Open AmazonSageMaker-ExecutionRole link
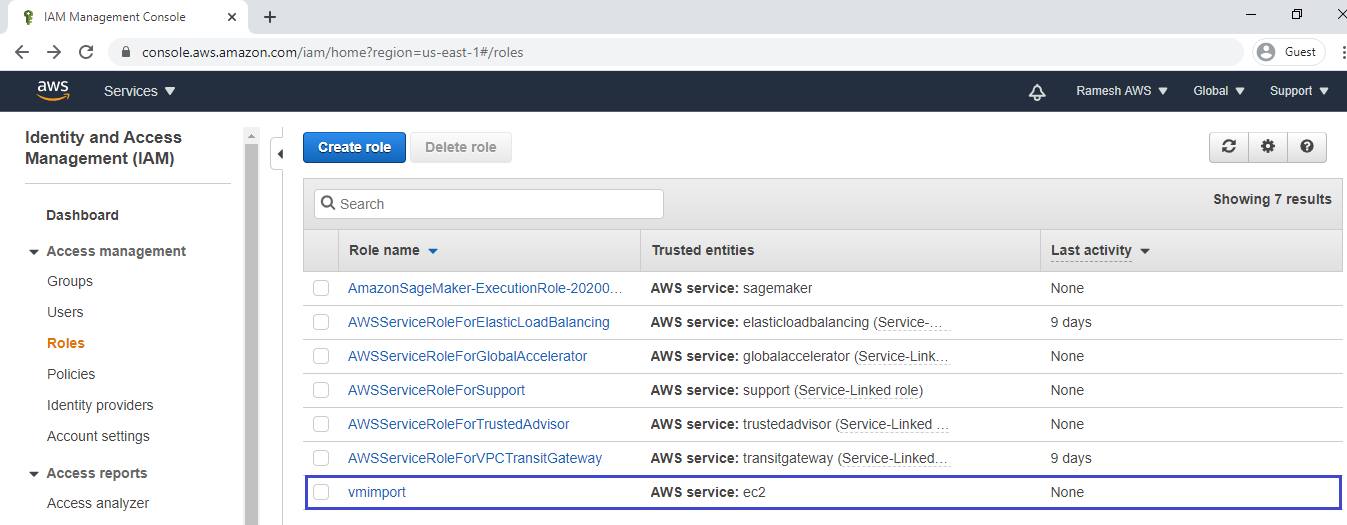The image size is (1347, 525). 485,288
